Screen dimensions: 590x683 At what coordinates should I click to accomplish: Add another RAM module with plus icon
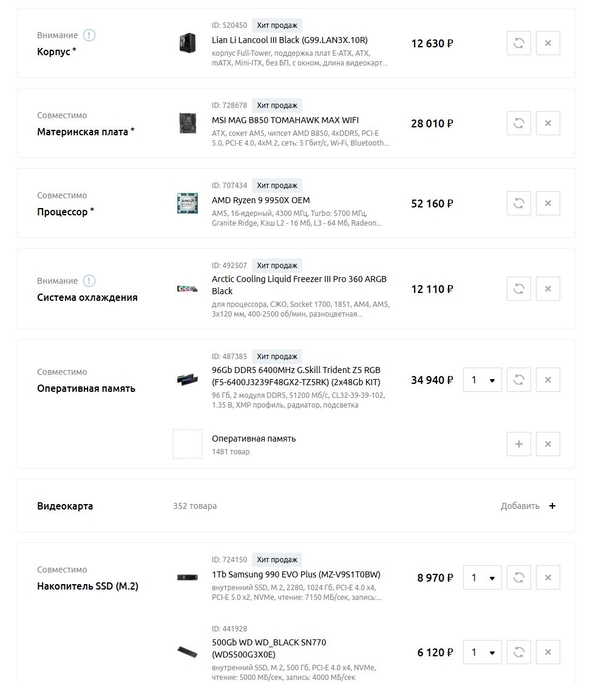pos(519,444)
